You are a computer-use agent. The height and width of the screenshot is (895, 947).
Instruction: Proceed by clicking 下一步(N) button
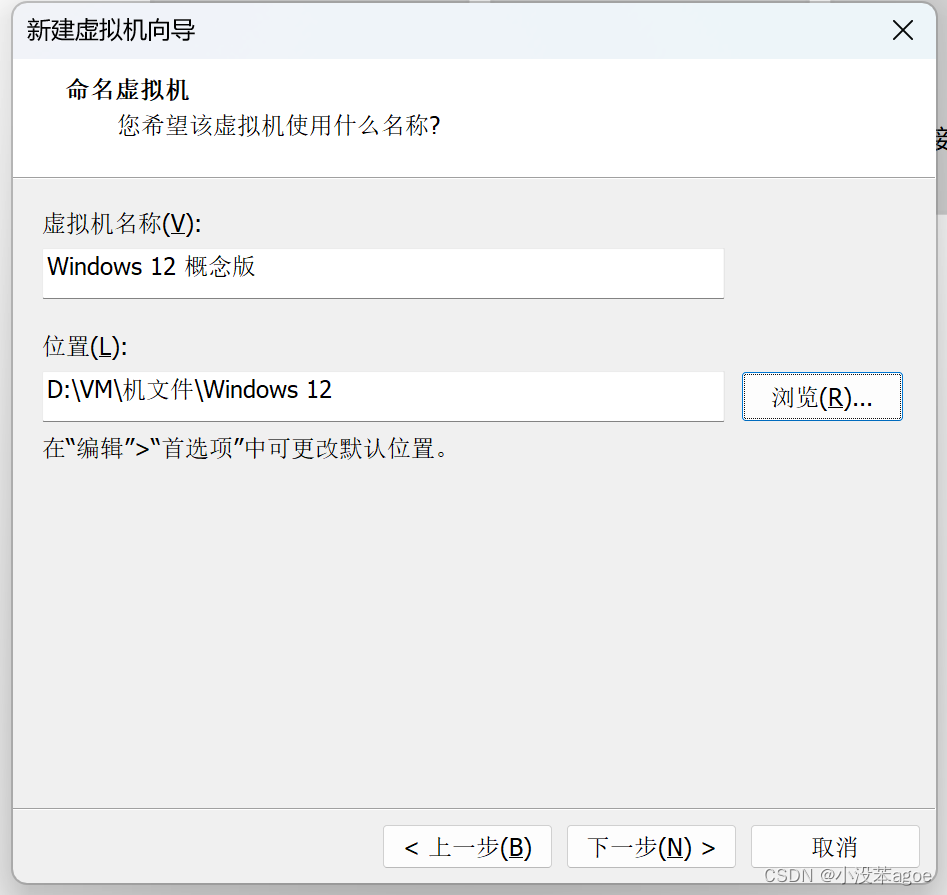[x=651, y=847]
